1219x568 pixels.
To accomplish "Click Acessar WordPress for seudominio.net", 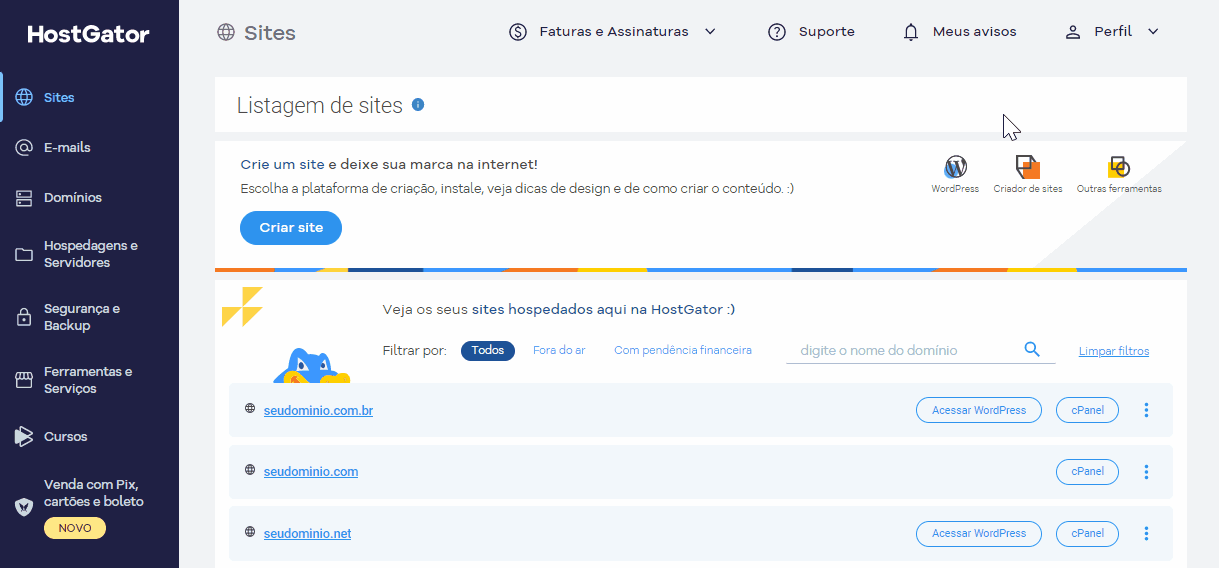I will pos(979,534).
